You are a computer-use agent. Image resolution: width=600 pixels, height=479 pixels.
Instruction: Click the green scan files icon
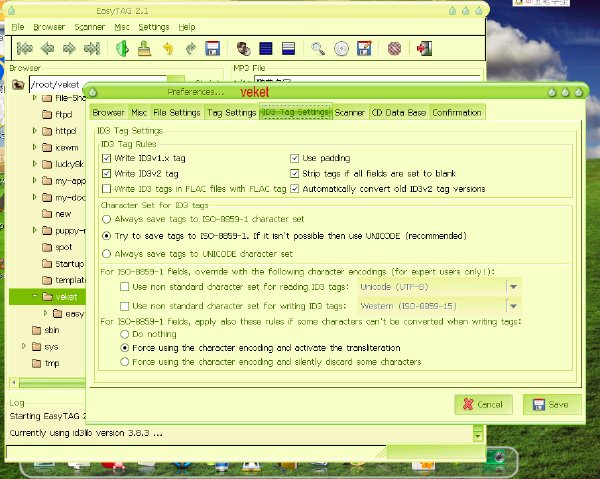click(x=122, y=49)
